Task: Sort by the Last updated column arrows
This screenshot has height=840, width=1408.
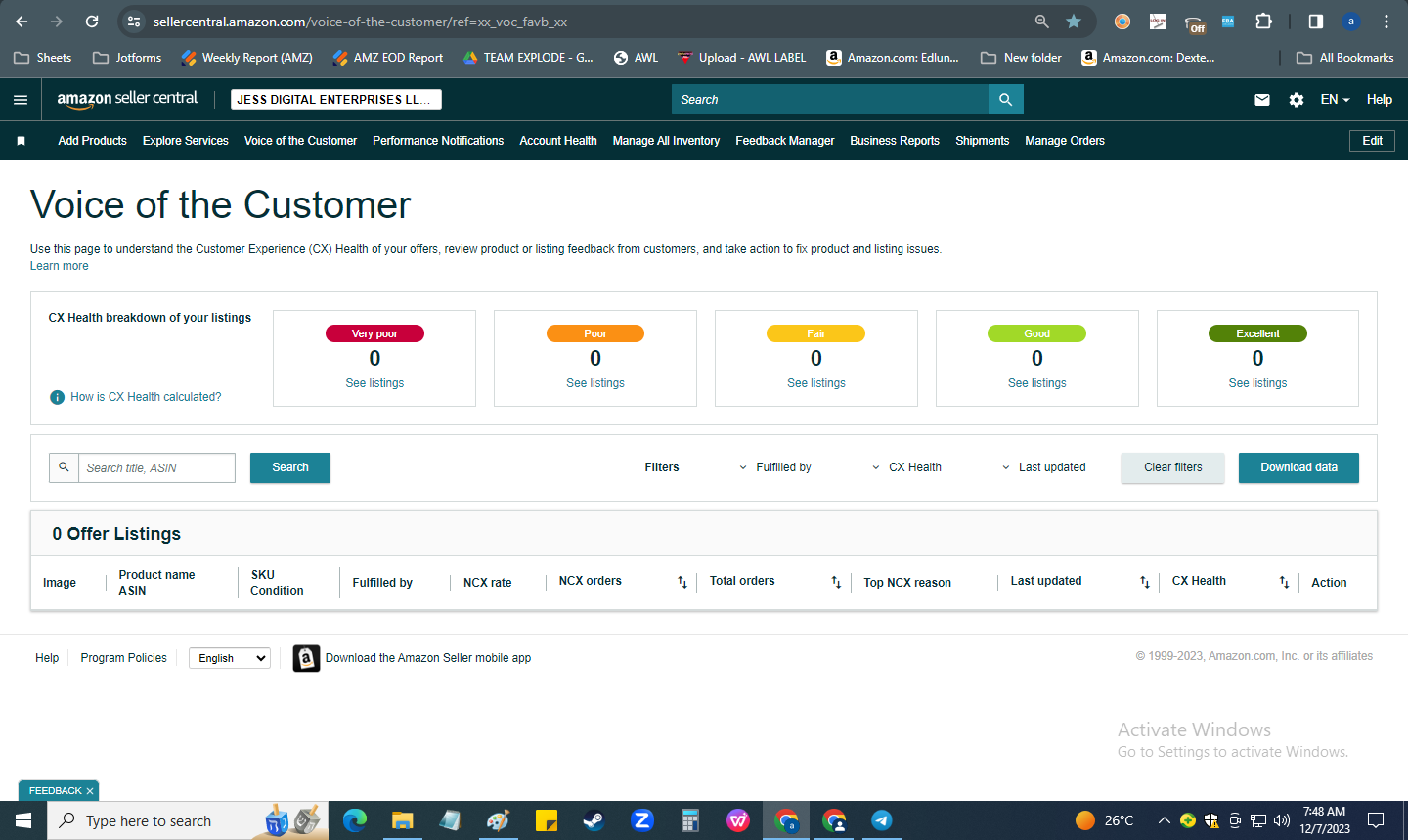Action: pos(1145,582)
